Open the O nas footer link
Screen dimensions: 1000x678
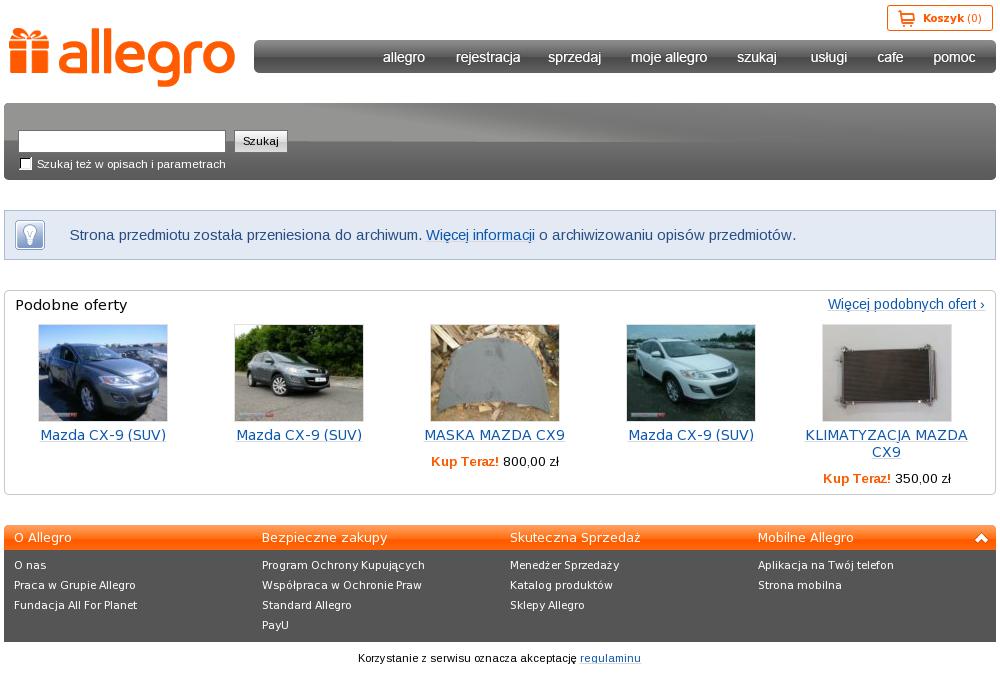pos(30,565)
